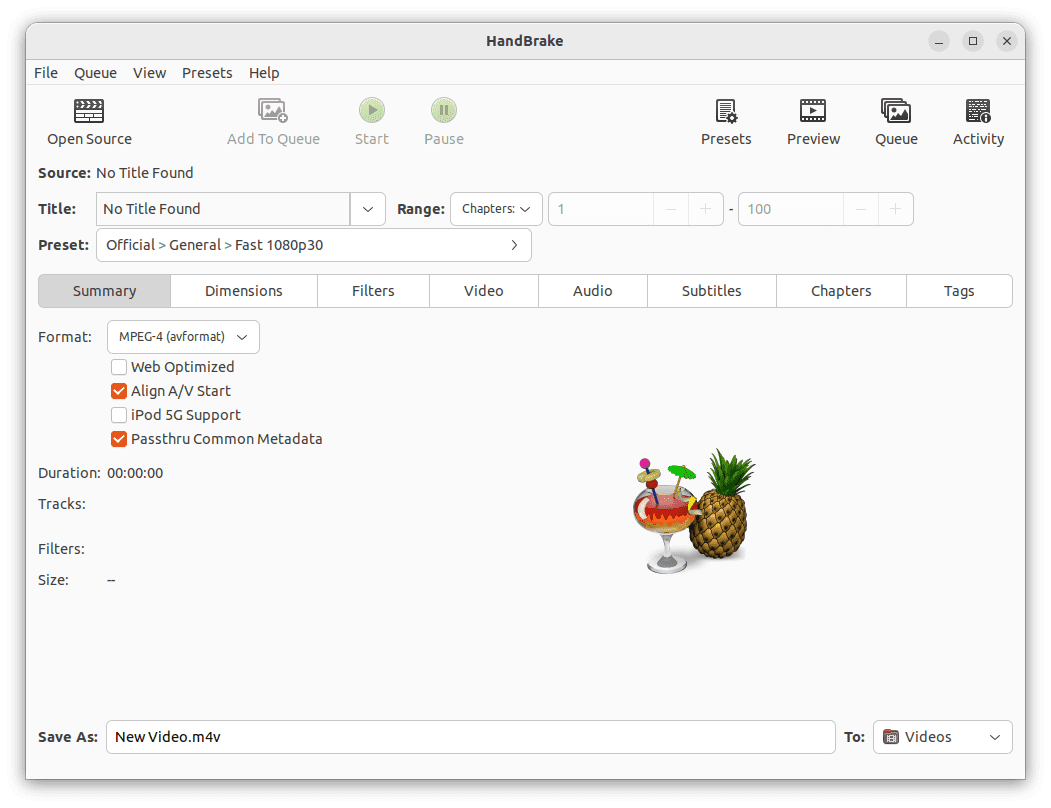Expand the Title dropdown arrow
Image resolution: width=1051 pixels, height=808 pixels.
point(367,209)
